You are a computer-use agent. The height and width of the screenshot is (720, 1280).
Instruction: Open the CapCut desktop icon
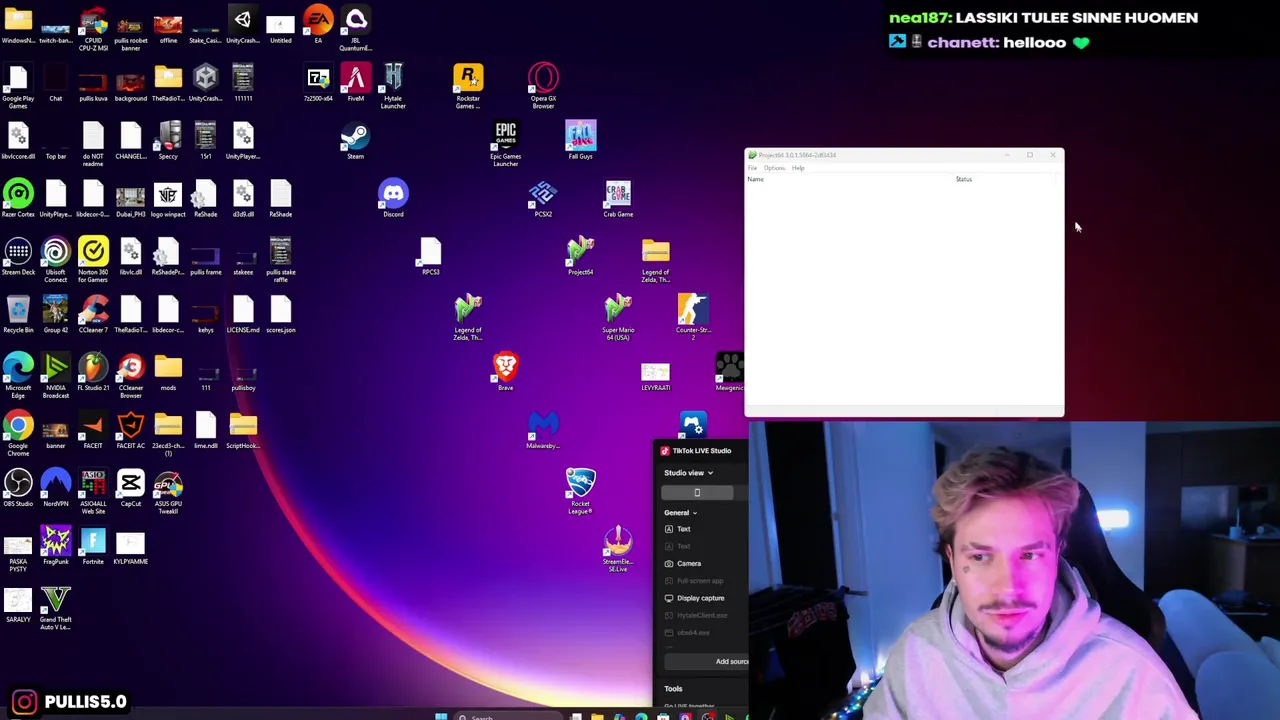click(131, 488)
